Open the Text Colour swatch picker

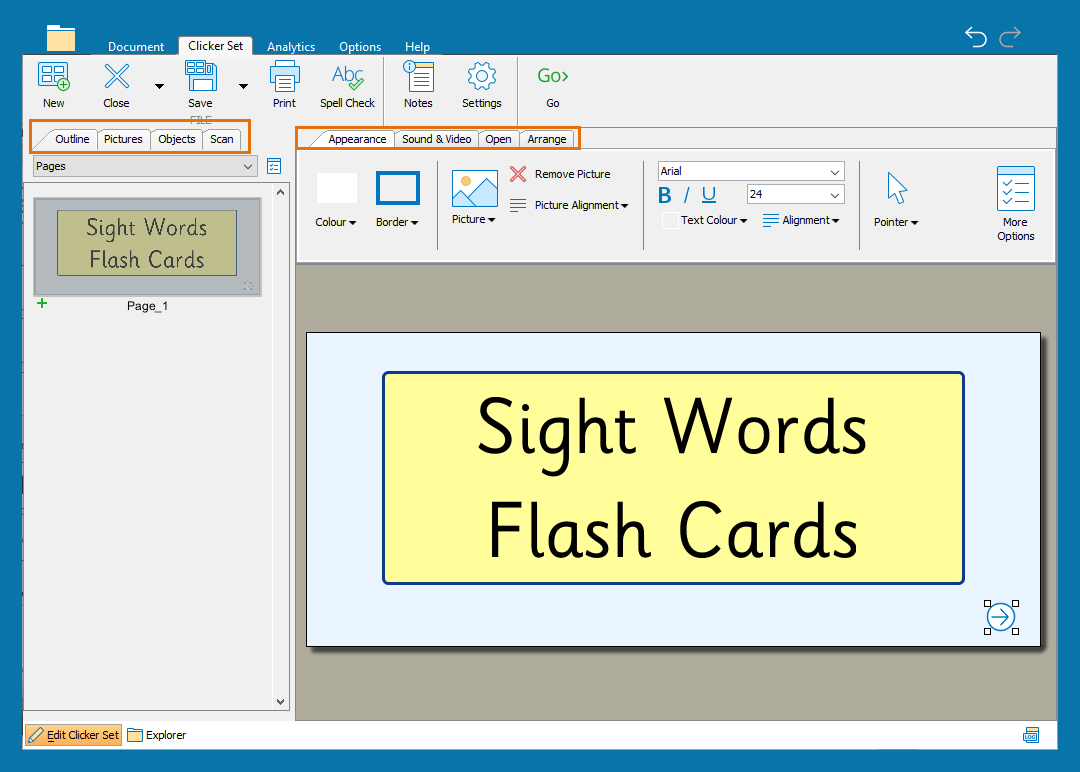click(x=670, y=221)
